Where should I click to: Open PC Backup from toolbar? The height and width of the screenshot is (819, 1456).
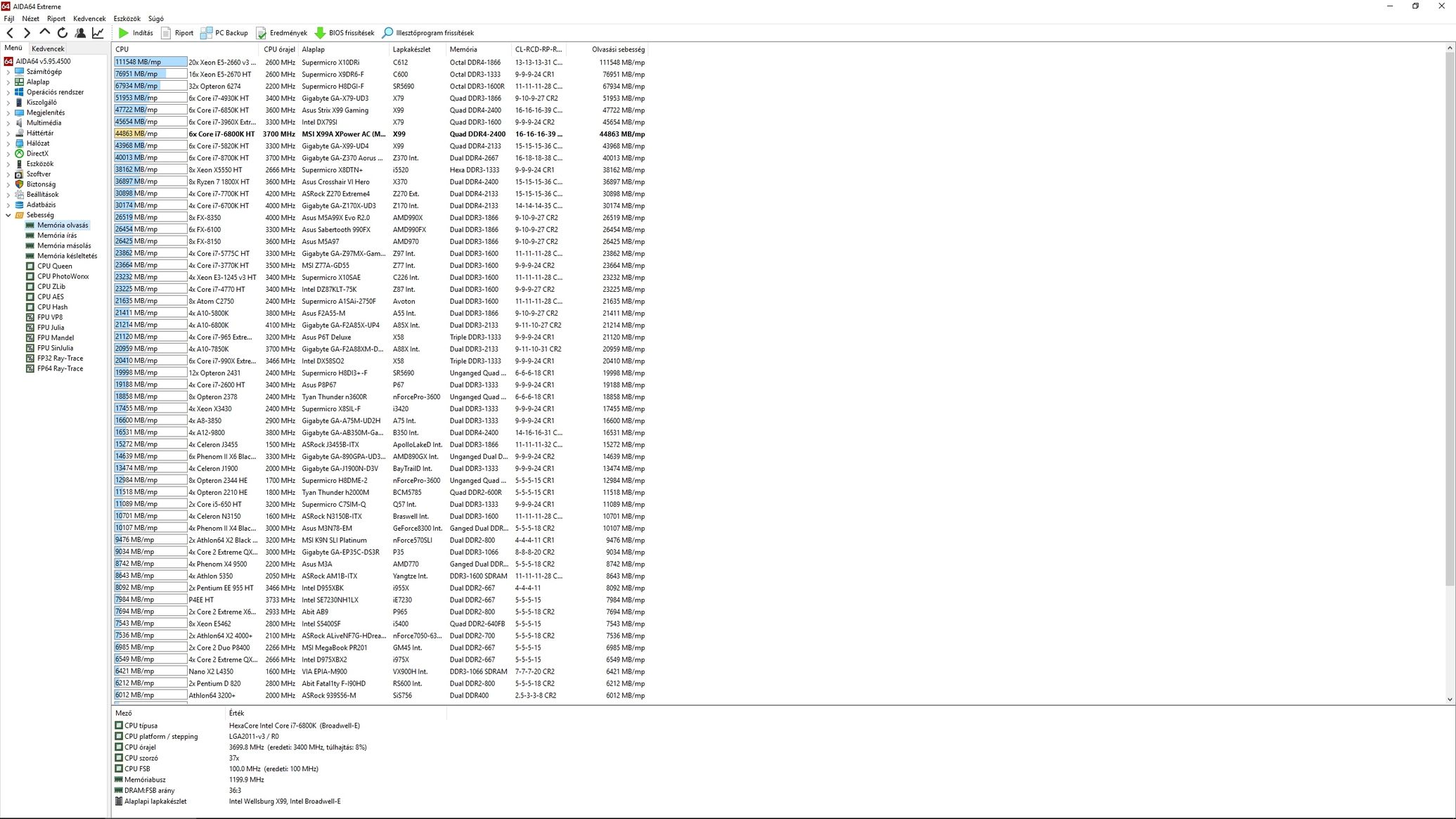(224, 33)
